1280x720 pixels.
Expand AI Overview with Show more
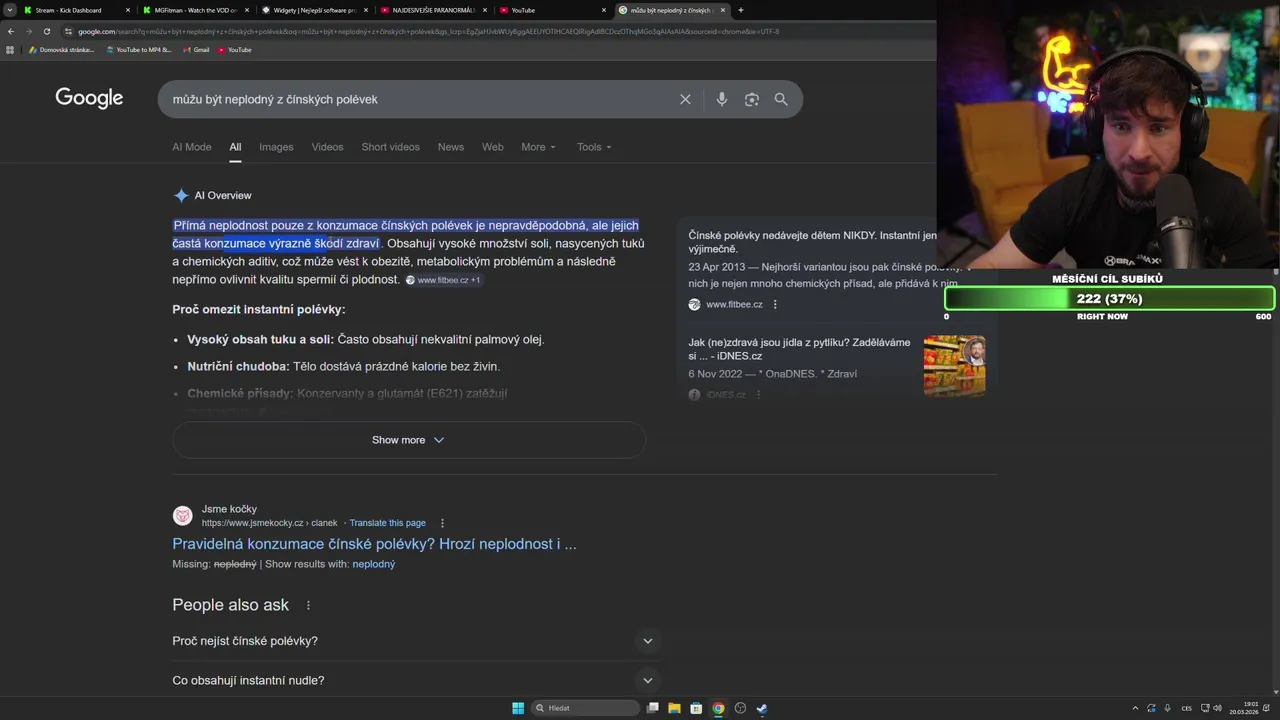(x=408, y=440)
